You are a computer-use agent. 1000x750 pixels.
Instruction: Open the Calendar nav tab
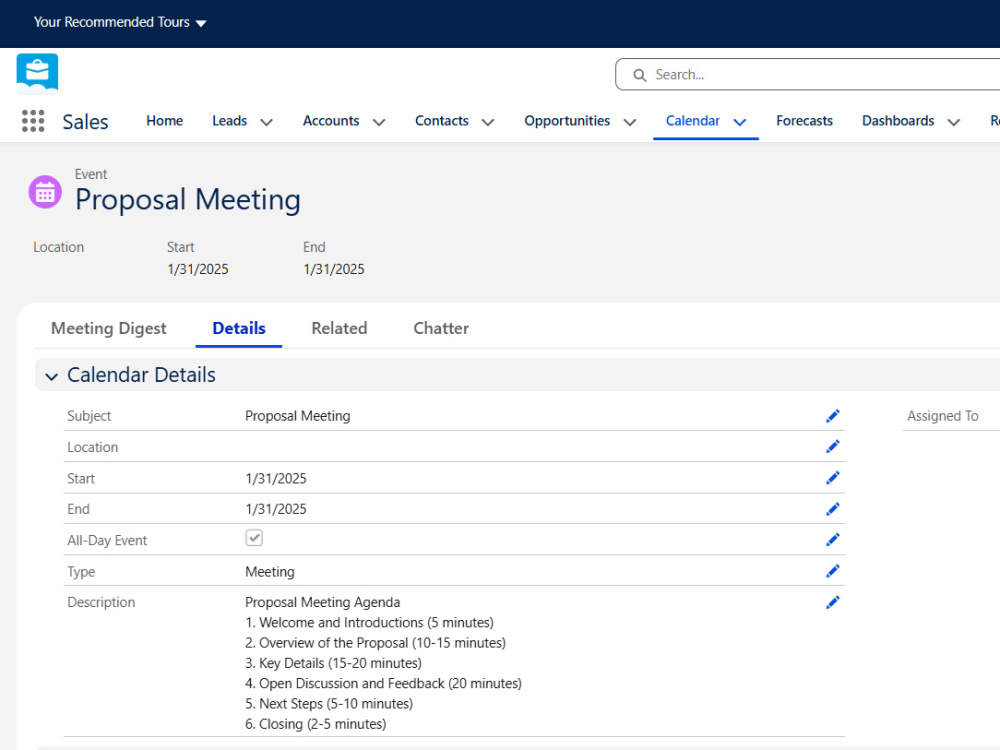point(693,121)
